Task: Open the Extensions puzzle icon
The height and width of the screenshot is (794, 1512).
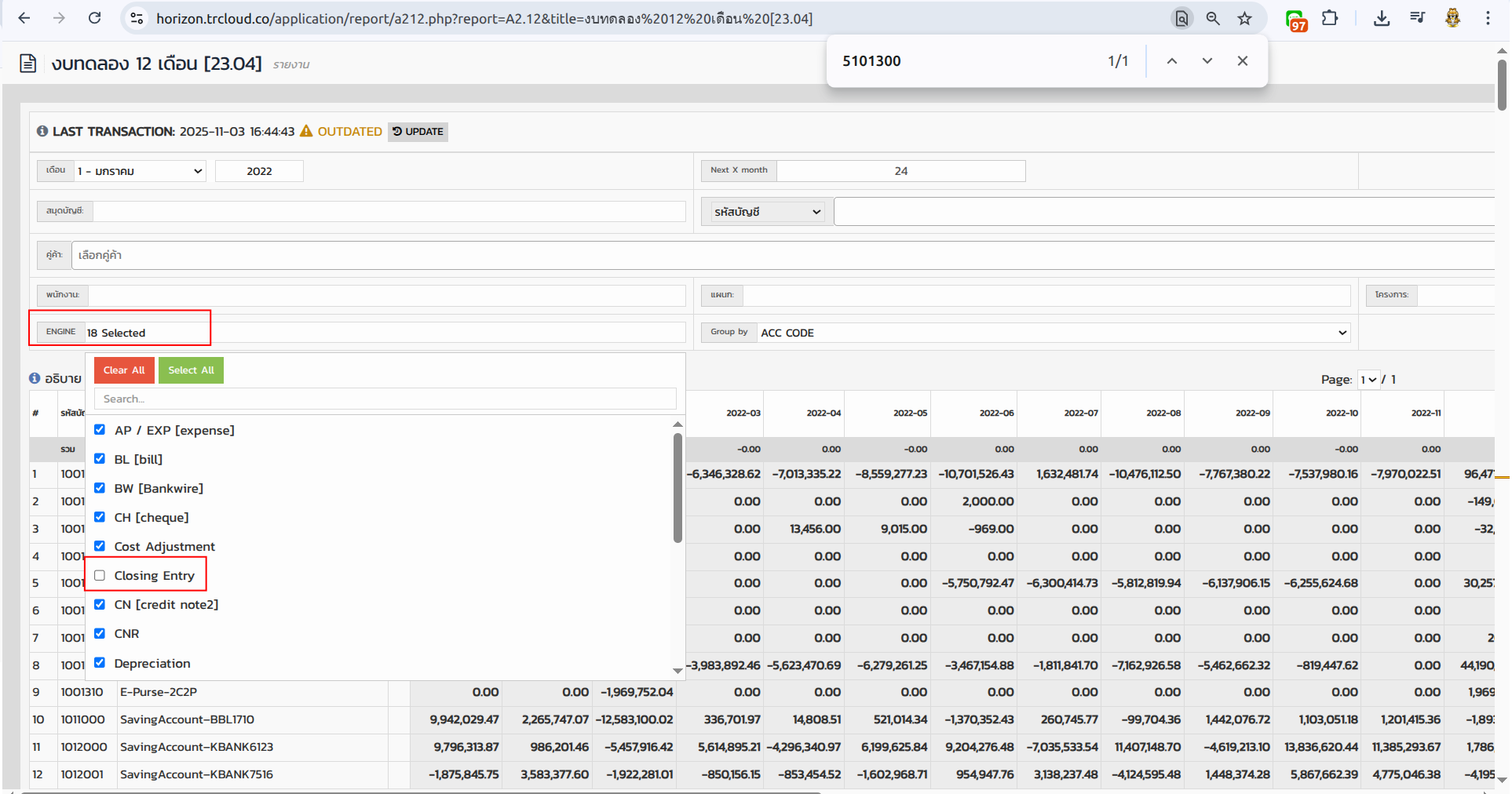Action: [1330, 18]
